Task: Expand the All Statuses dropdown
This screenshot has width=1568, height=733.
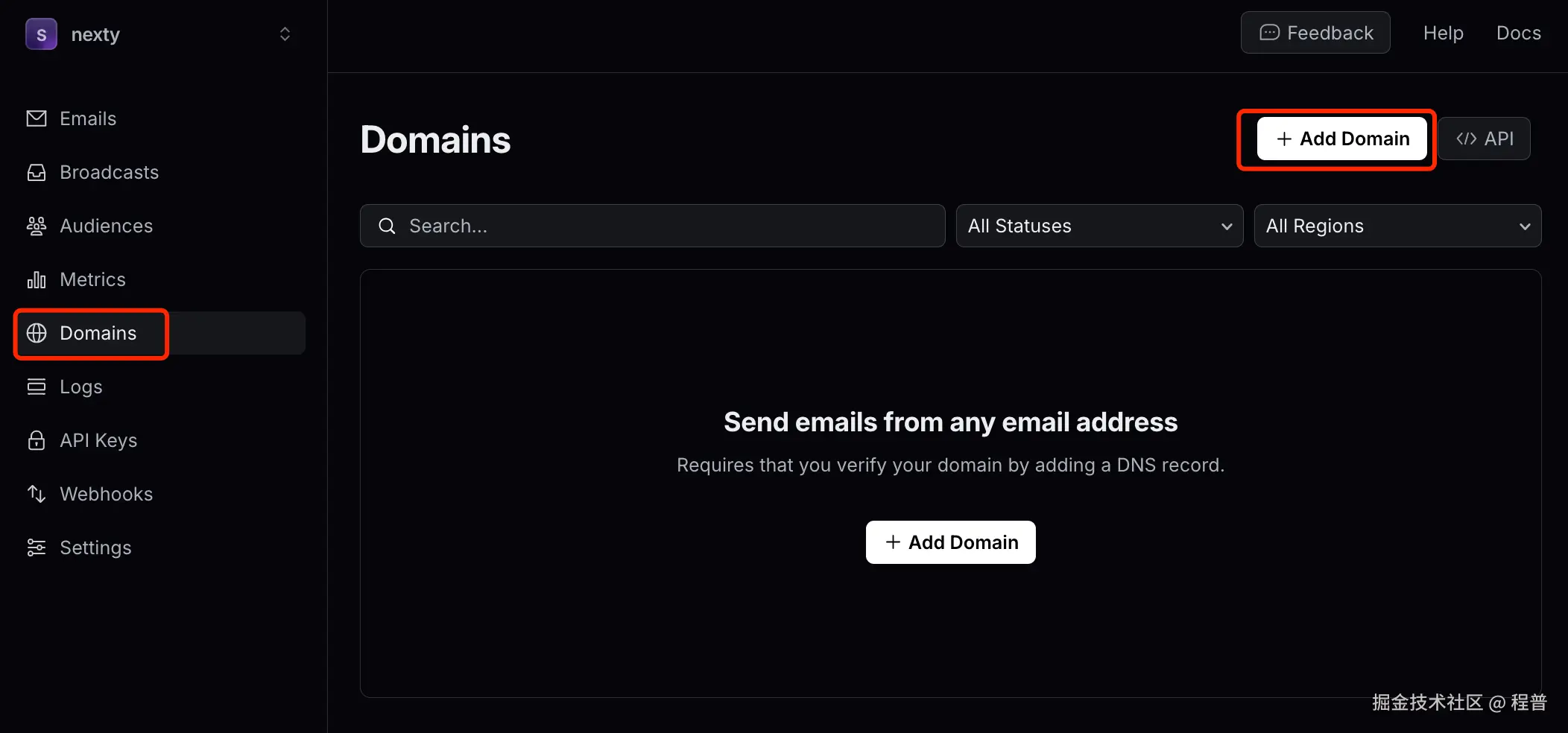Action: (x=1098, y=226)
